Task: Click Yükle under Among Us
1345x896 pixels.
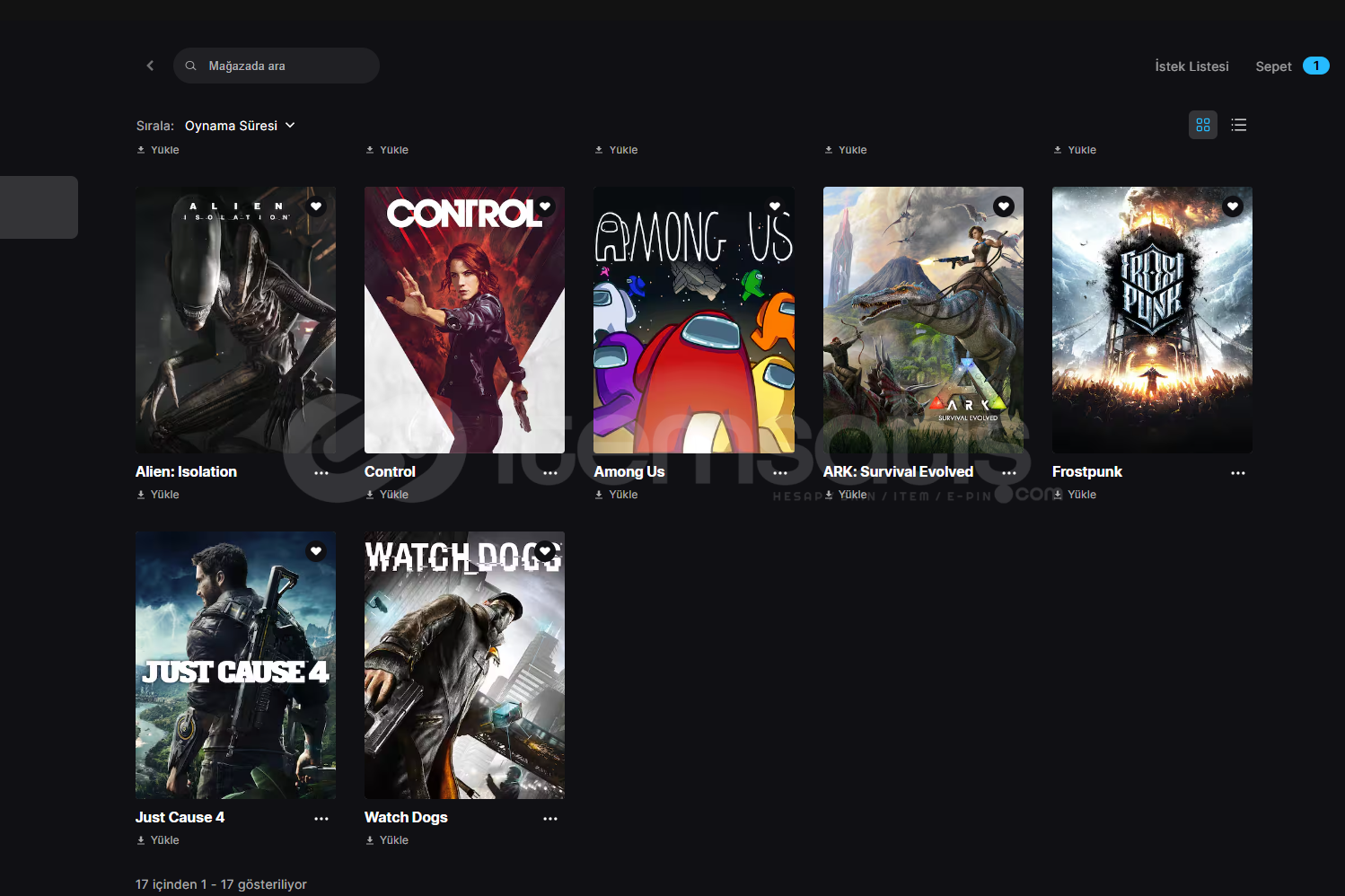Action: (616, 495)
